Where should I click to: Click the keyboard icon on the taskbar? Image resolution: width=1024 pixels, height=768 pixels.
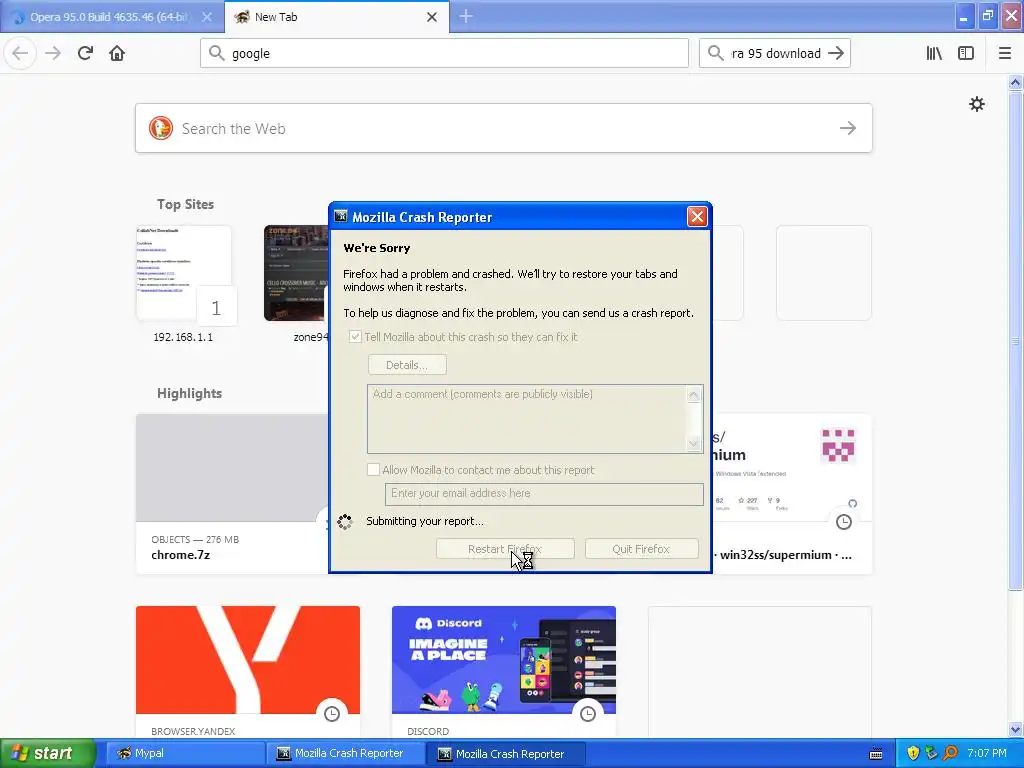(x=876, y=754)
